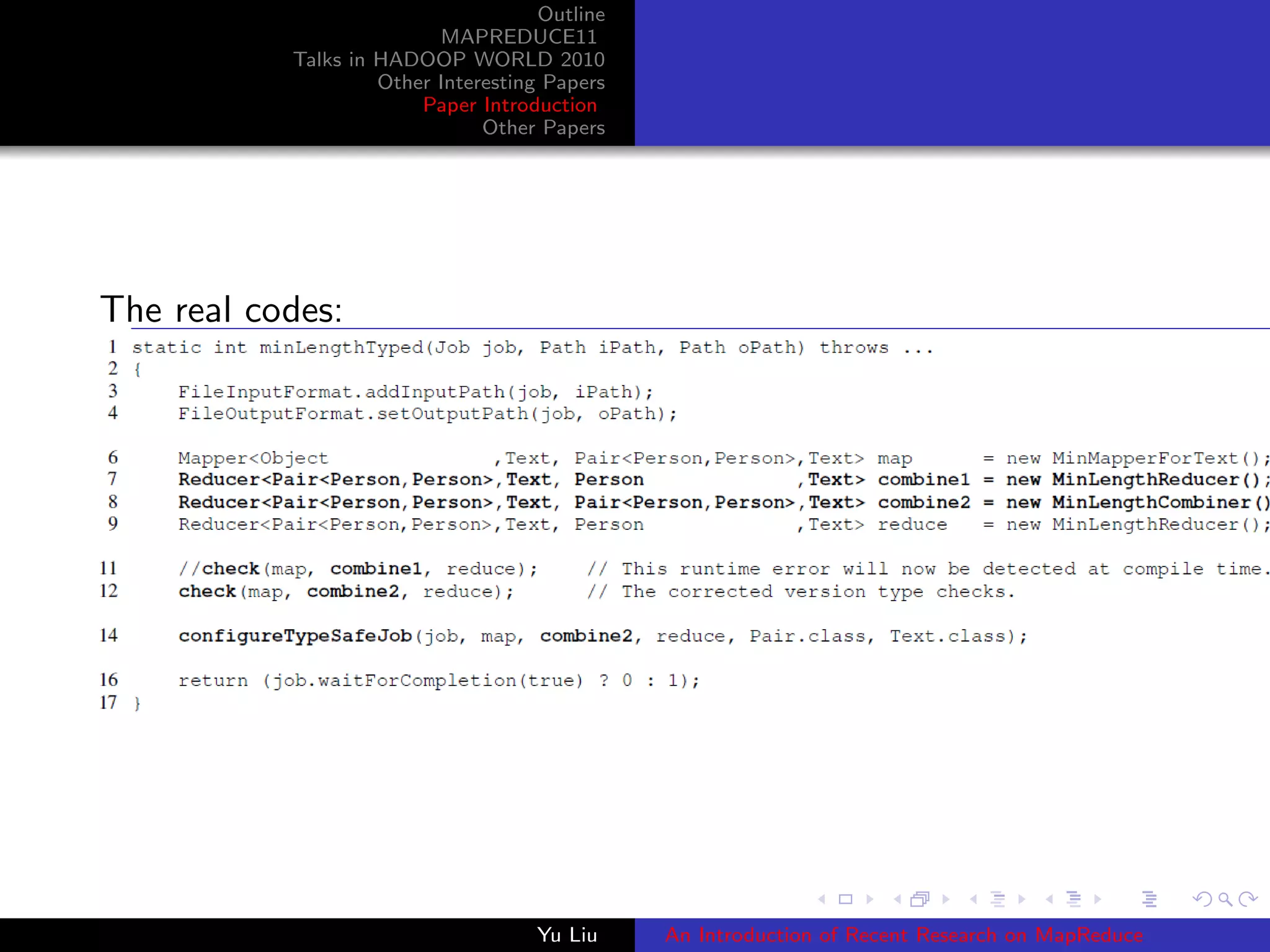The image size is (1270, 952).
Task: Click 'new MinLengthCombiner()' on line 8
Action: coord(1138,503)
